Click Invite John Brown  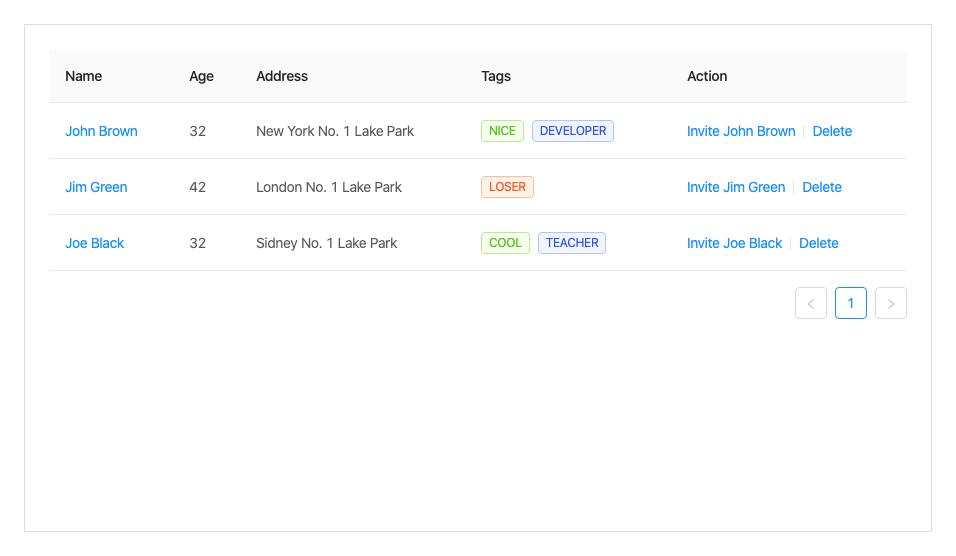click(x=741, y=131)
